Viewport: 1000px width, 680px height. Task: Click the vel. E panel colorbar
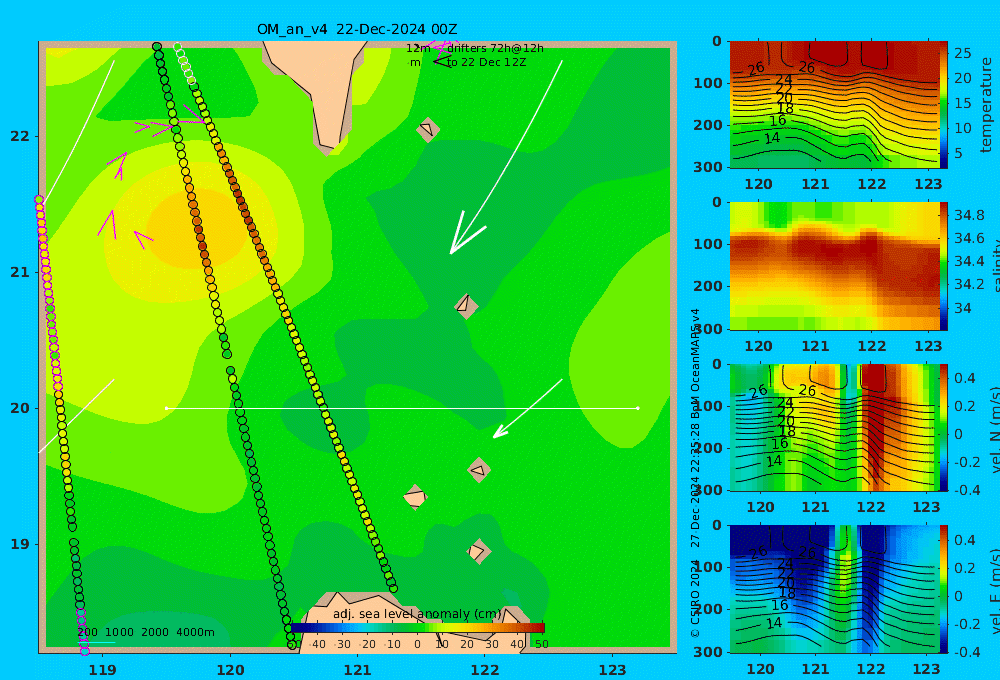pyautogui.click(x=943, y=589)
